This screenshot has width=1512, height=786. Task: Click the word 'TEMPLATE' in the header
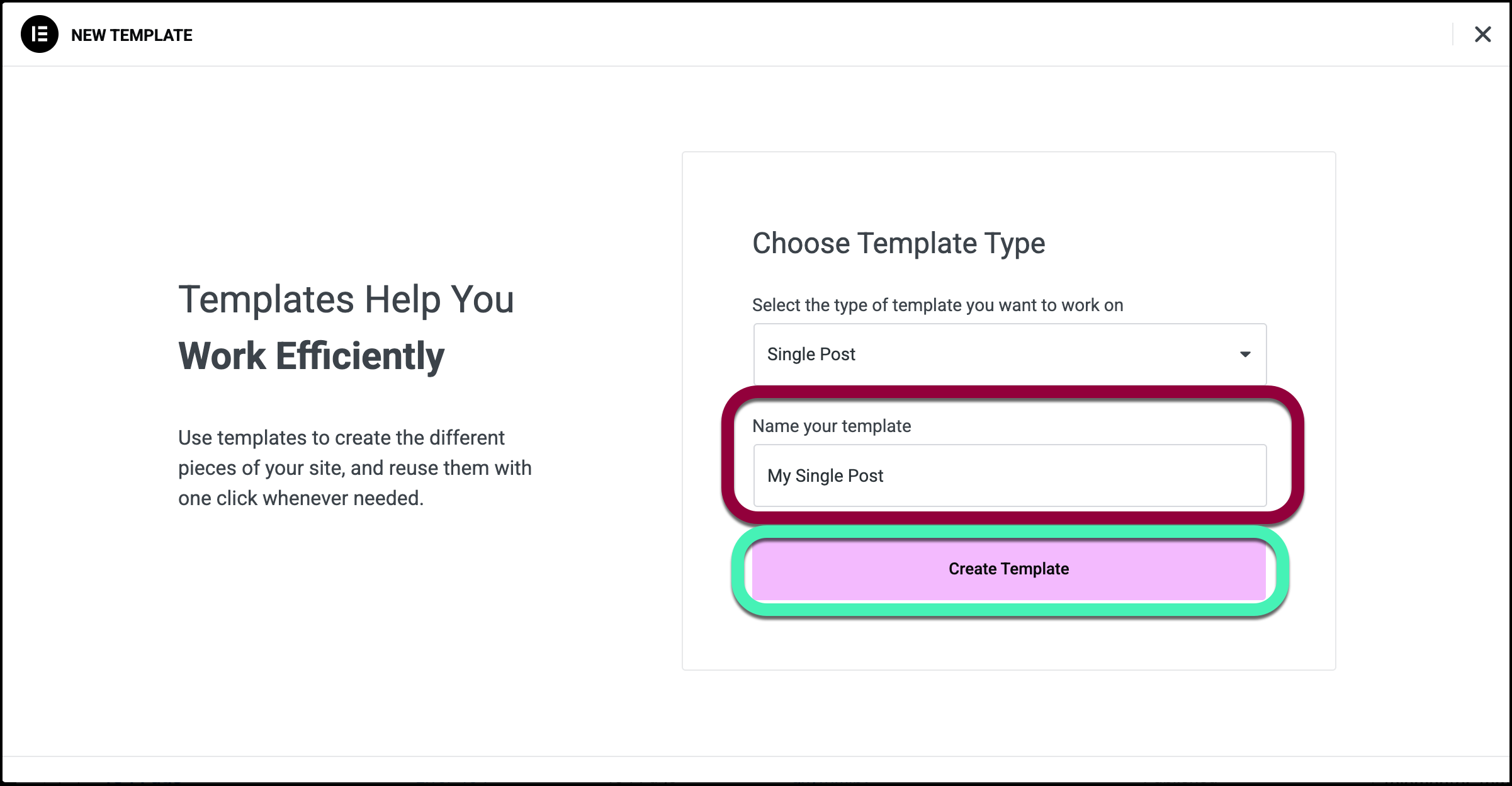tap(151, 35)
